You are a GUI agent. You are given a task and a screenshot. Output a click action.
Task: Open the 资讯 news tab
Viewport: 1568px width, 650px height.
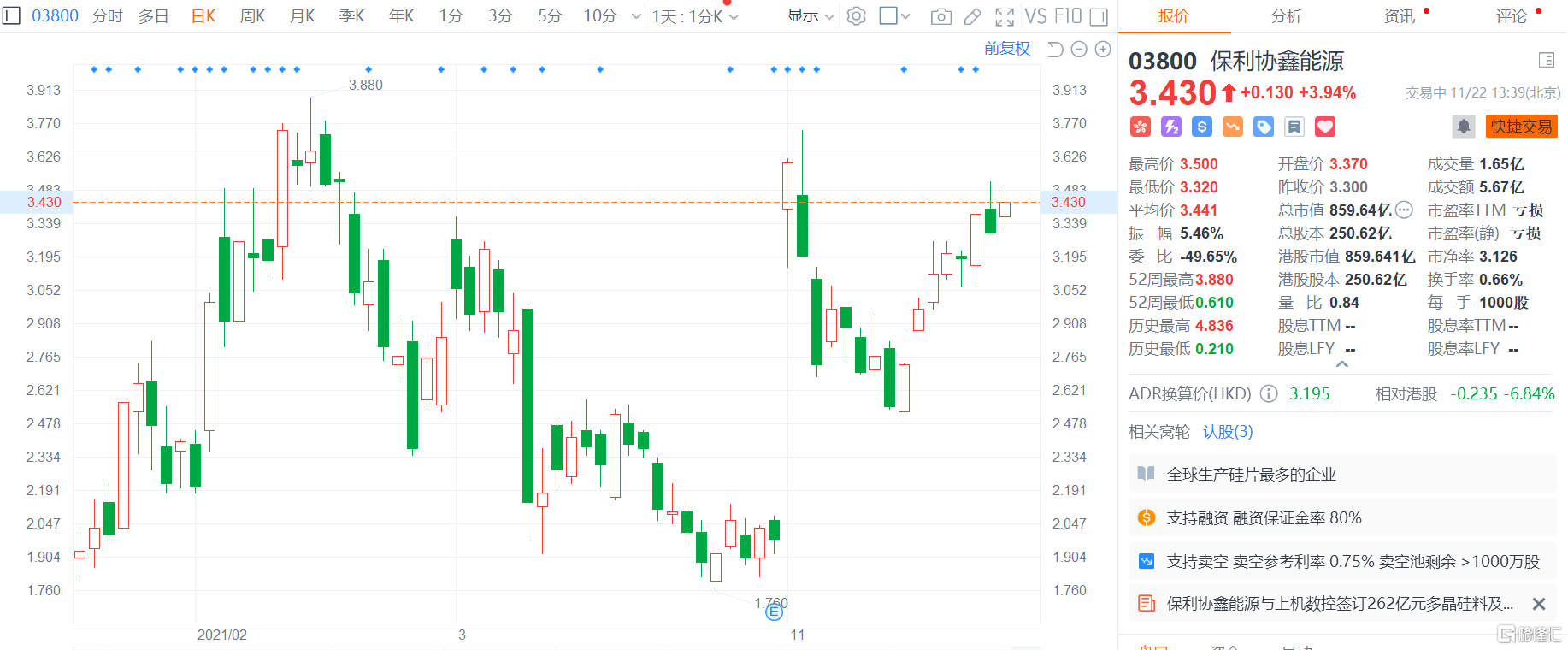click(1399, 16)
